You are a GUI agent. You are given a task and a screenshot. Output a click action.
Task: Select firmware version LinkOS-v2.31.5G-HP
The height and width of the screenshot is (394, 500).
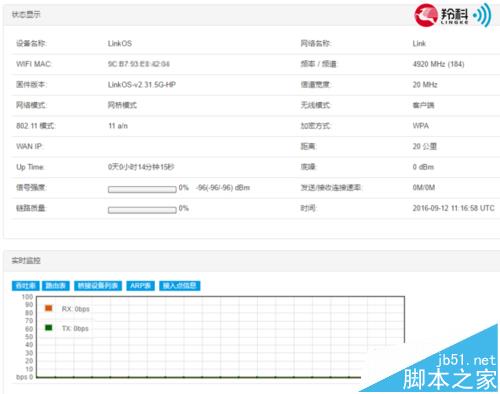[142, 85]
